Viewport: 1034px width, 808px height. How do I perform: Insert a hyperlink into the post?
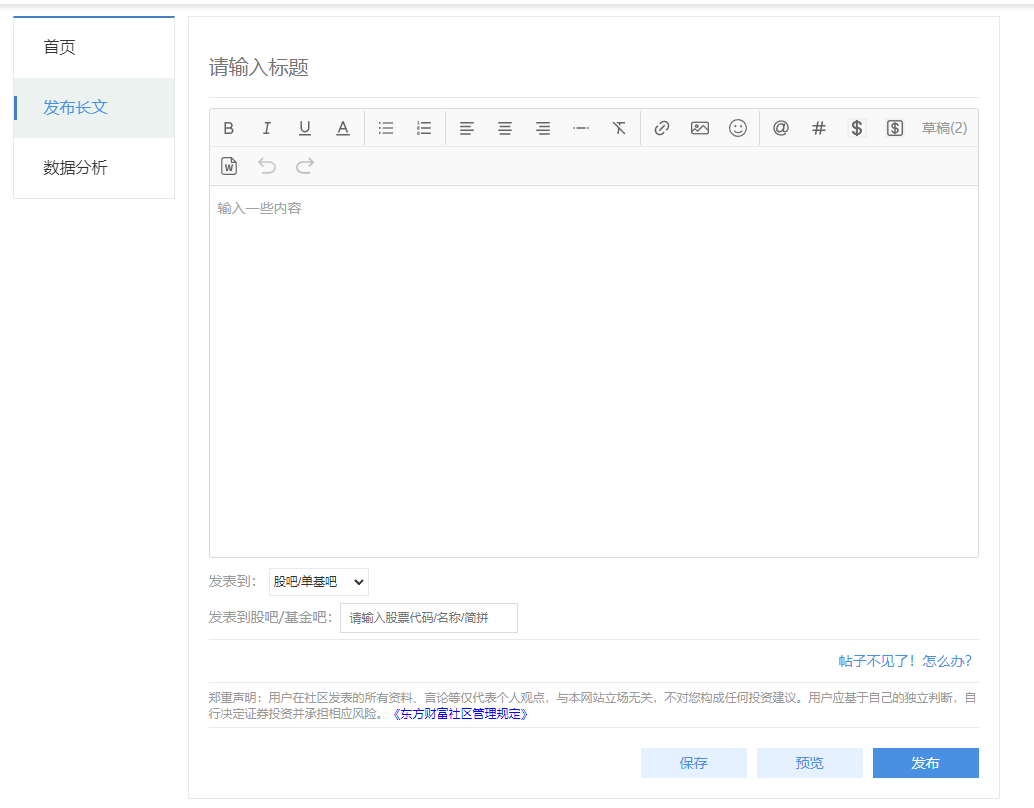coord(661,128)
